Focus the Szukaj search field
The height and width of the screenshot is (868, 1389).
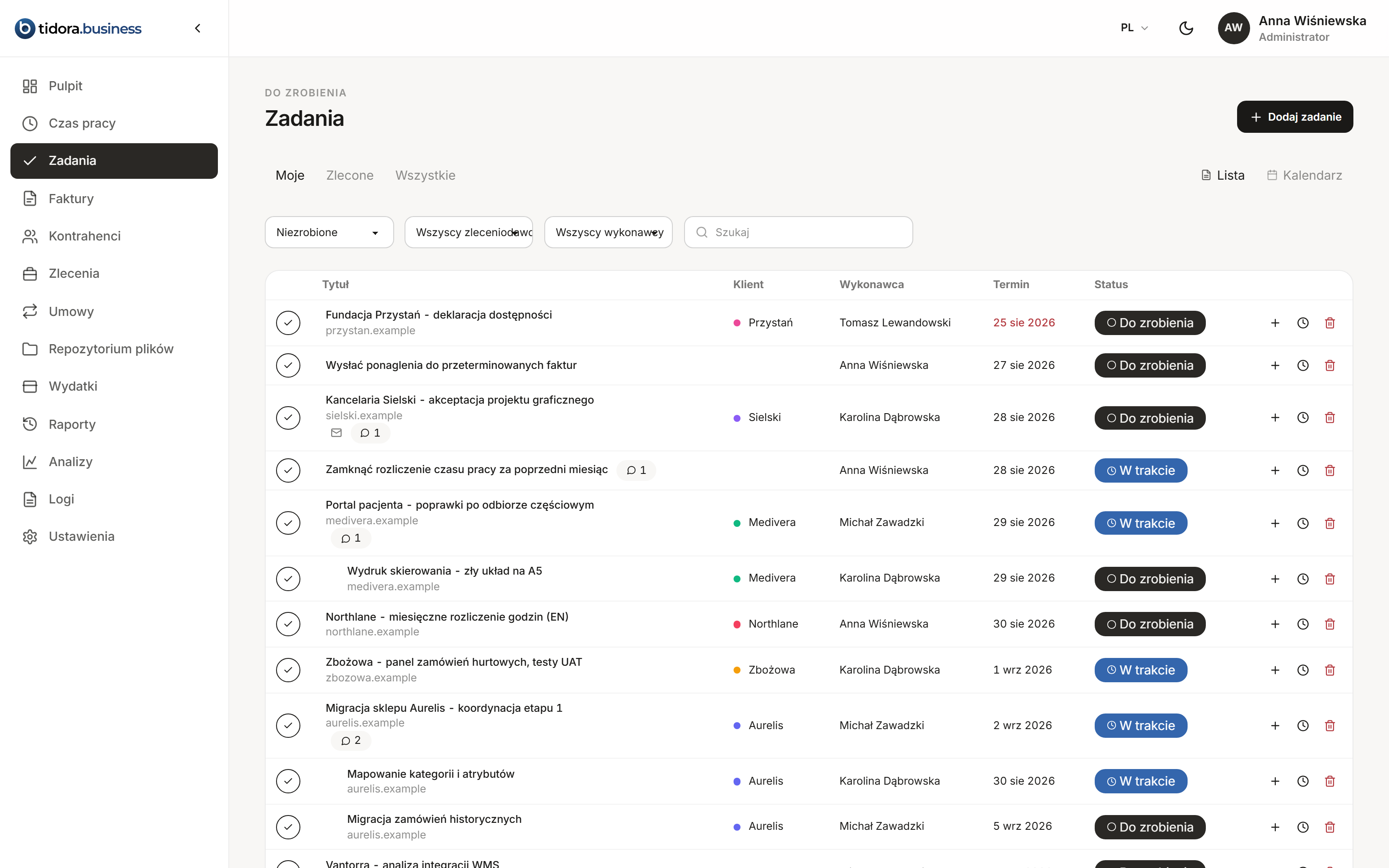(798, 232)
